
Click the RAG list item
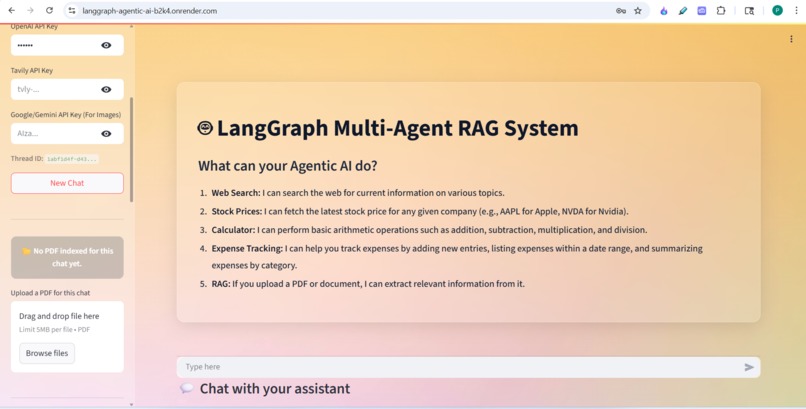pyautogui.click(x=368, y=284)
